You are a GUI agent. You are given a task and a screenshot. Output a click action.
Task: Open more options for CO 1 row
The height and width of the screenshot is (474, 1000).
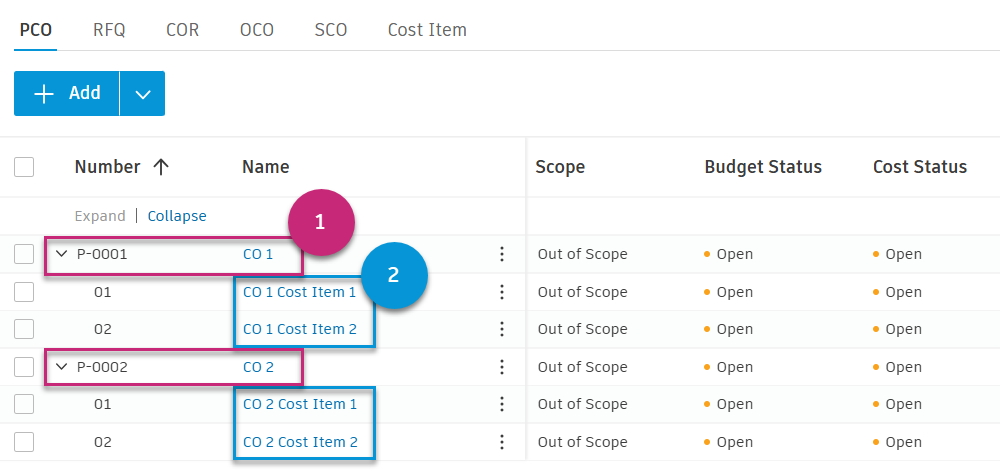(502, 254)
